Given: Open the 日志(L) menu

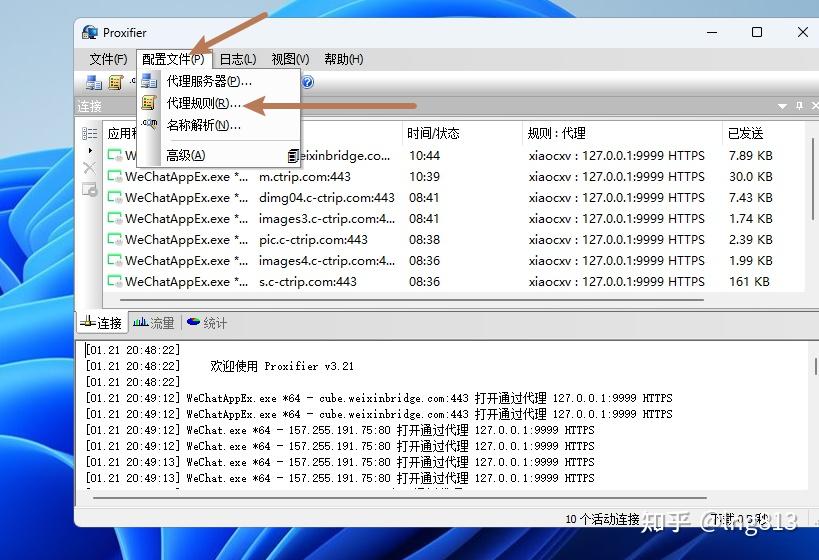Looking at the screenshot, I should click(238, 59).
